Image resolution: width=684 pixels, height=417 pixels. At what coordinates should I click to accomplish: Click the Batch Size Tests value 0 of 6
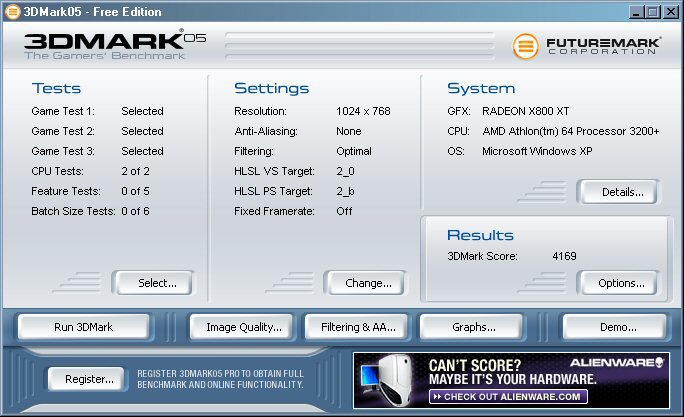135,211
